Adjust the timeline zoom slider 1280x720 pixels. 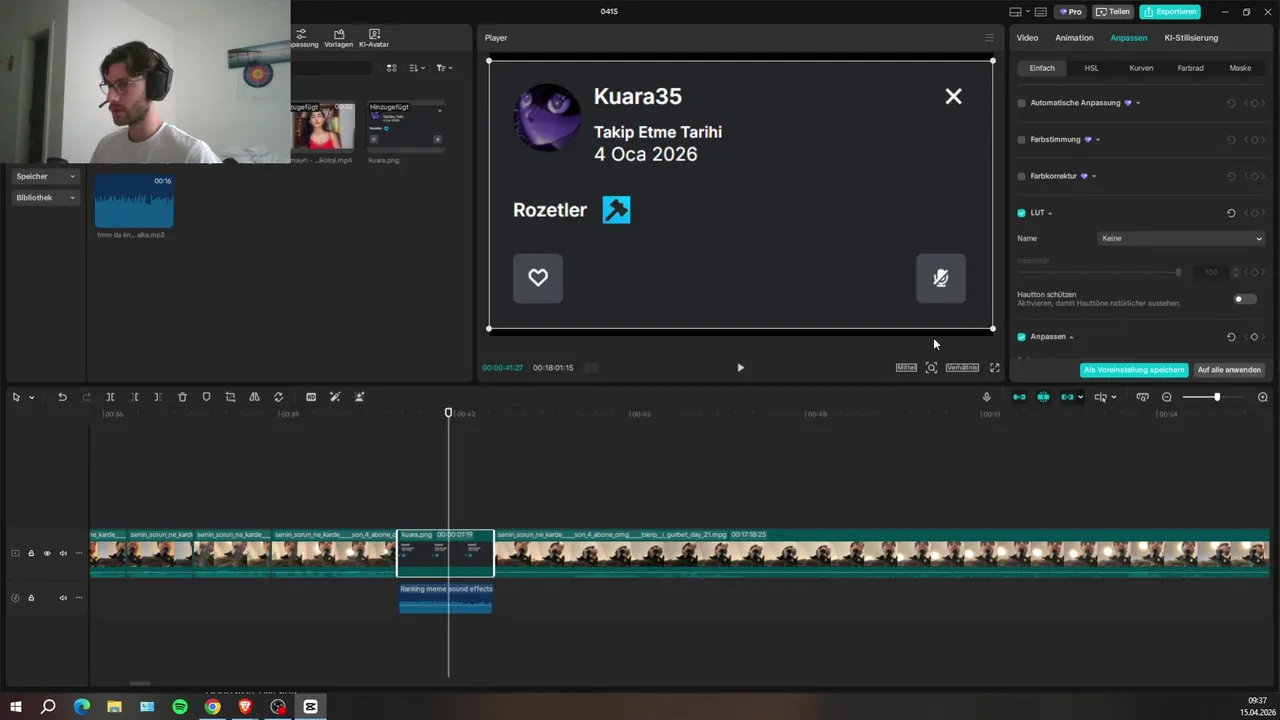(x=1217, y=397)
